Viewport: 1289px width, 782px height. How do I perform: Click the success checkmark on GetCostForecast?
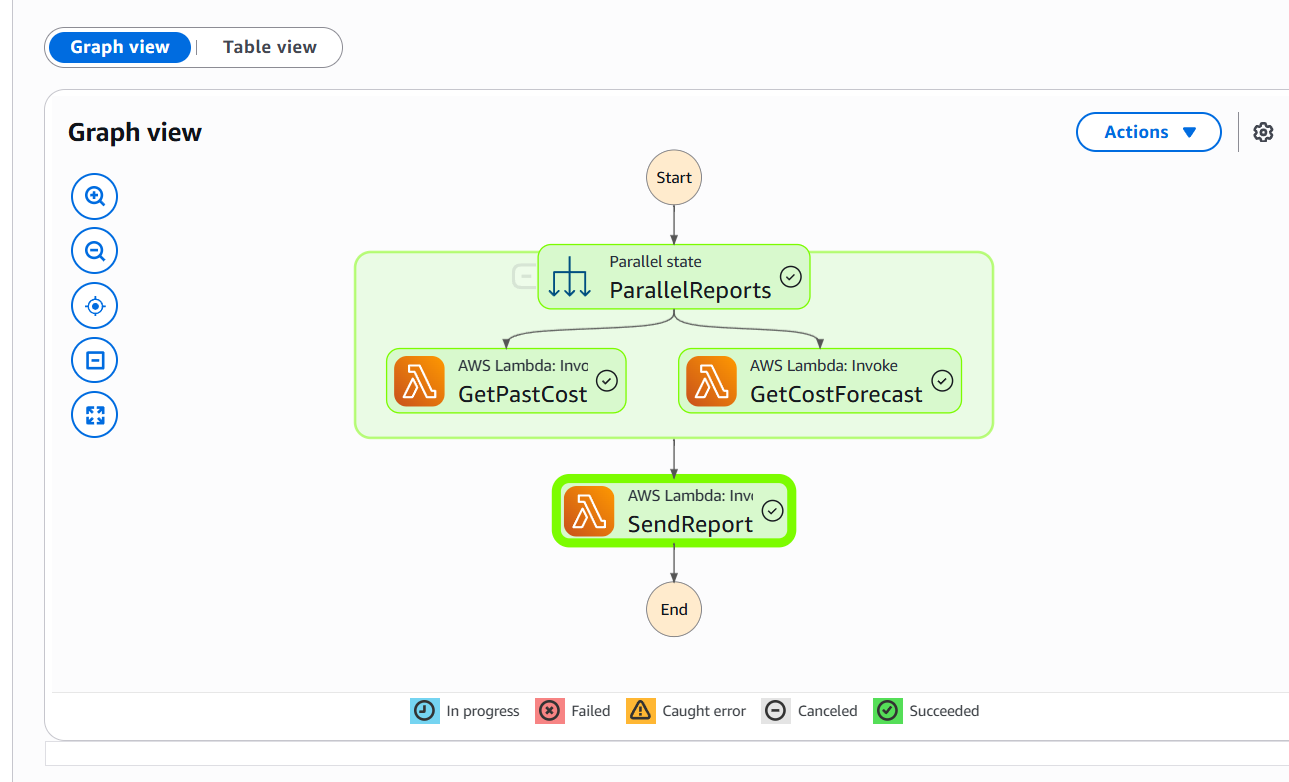click(x=942, y=381)
